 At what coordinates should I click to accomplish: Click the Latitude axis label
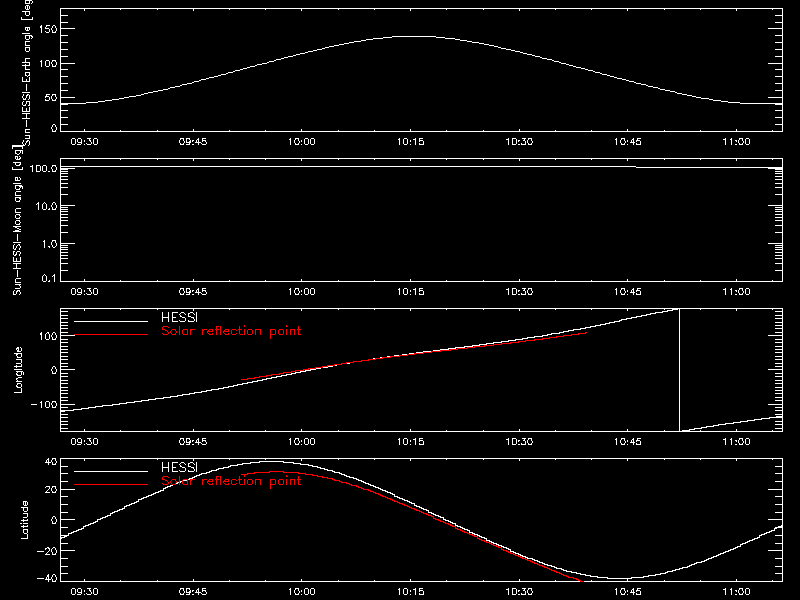(24, 520)
